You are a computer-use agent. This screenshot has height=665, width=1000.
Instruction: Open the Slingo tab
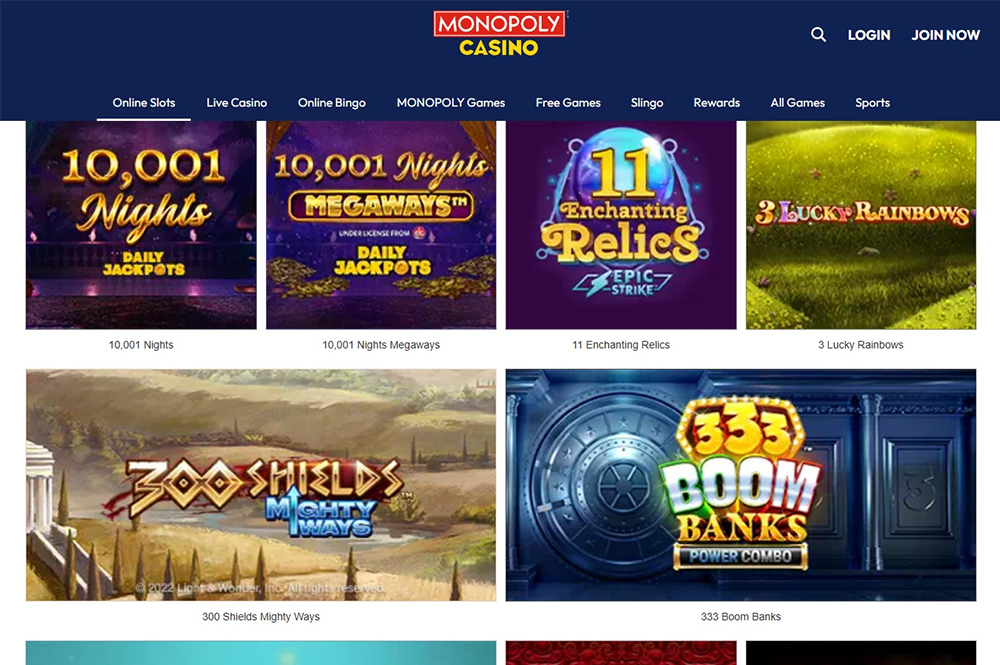[647, 103]
